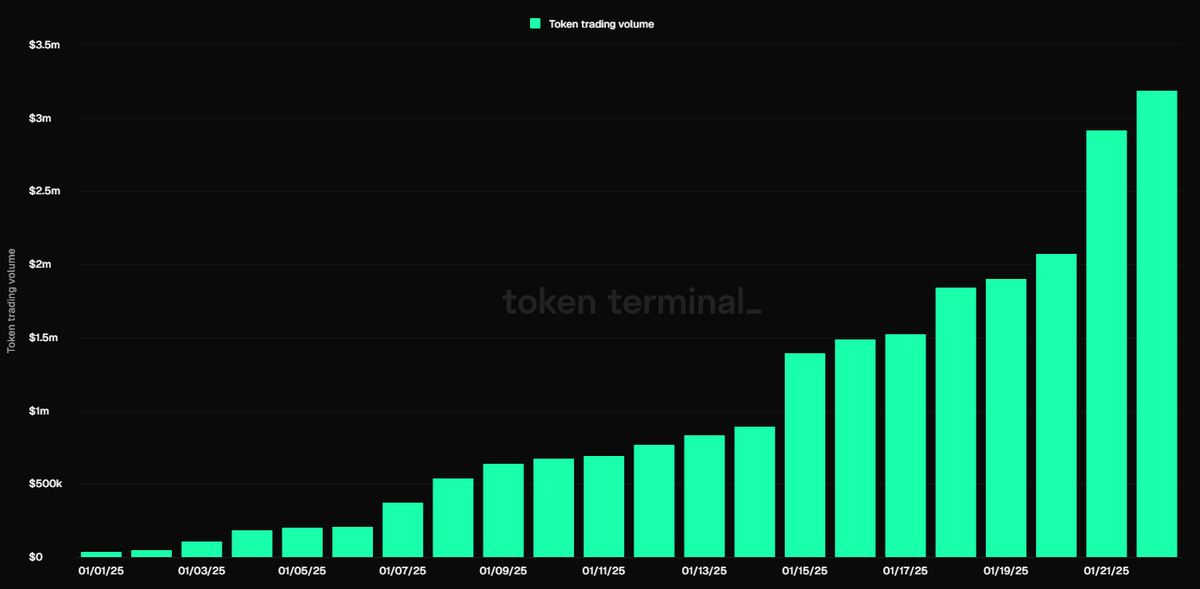Click the $0 y-axis label
Viewport: 1200px width, 589px height.
tap(35, 557)
